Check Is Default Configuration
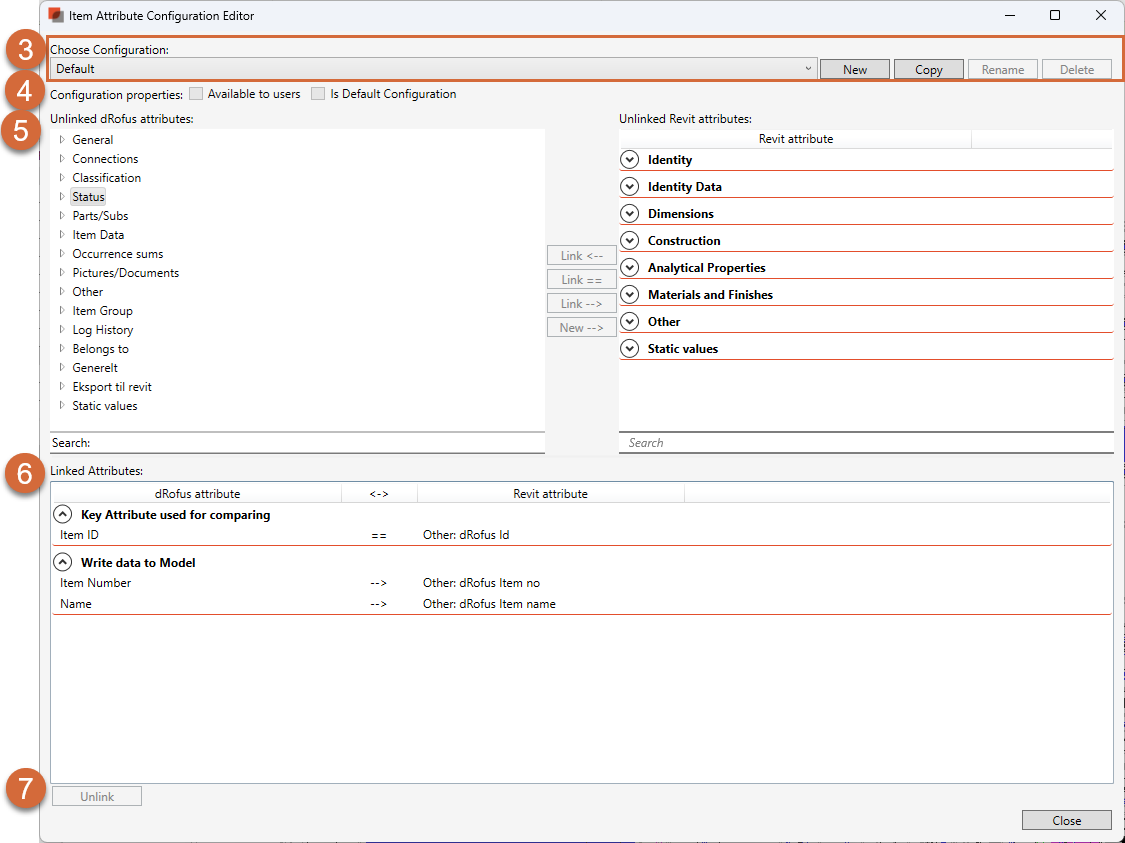This screenshot has height=843, width=1125. click(x=318, y=93)
